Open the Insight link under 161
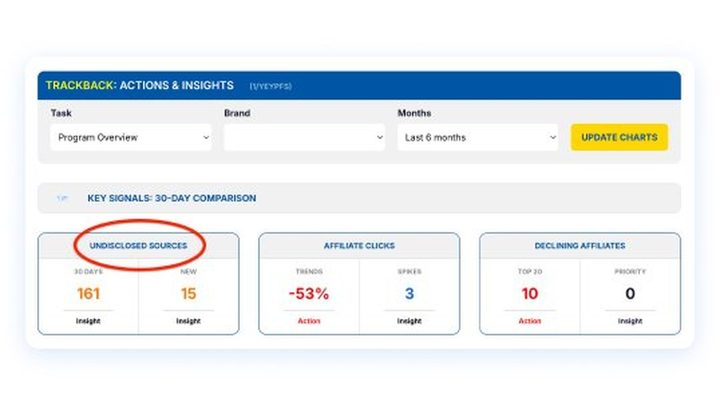This screenshot has height=405, width=720. tap(88, 321)
